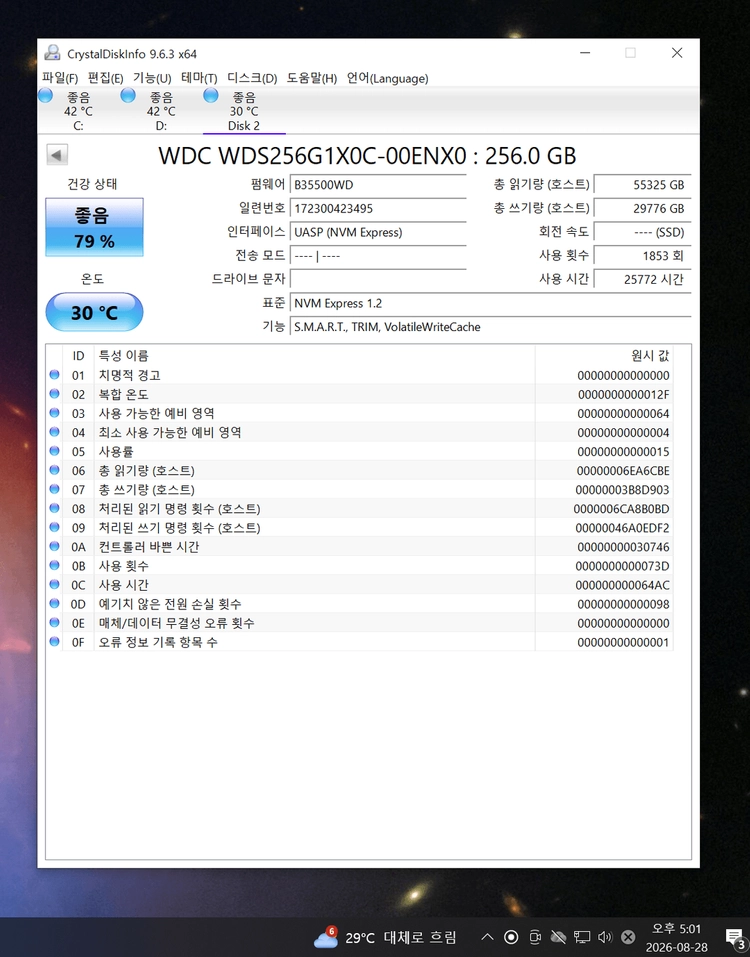The image size is (750, 957).
Task: Click power on hours value 25772 시간
Action: point(643,280)
